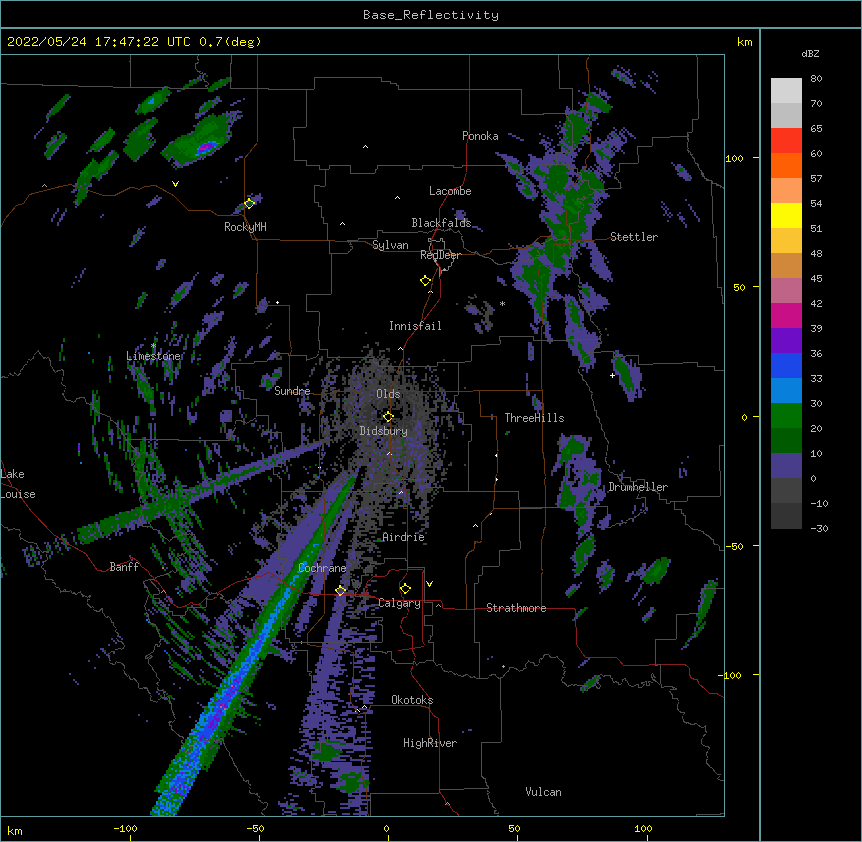This screenshot has width=862, height=842.
Task: Click the yellow diamond marker beside RockyMH
Action: pyautogui.click(x=249, y=203)
